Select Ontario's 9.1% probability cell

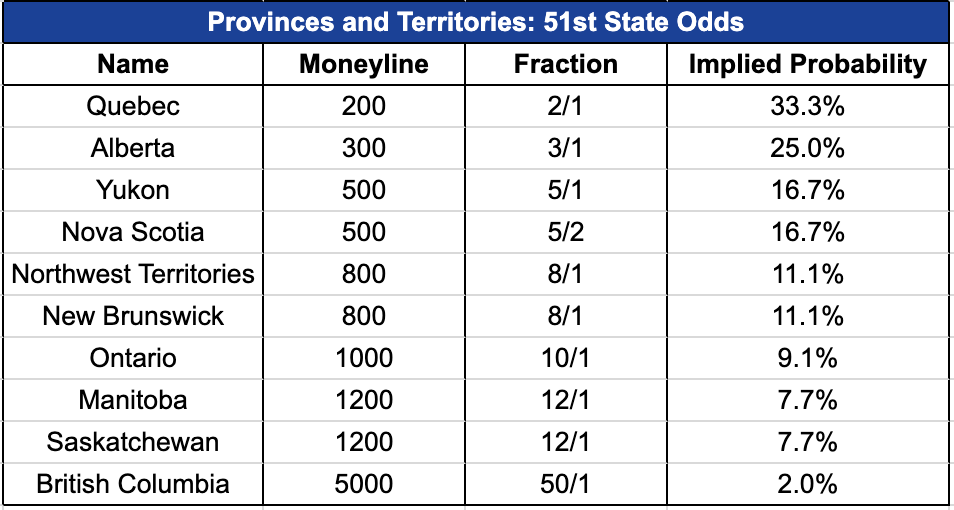click(808, 358)
